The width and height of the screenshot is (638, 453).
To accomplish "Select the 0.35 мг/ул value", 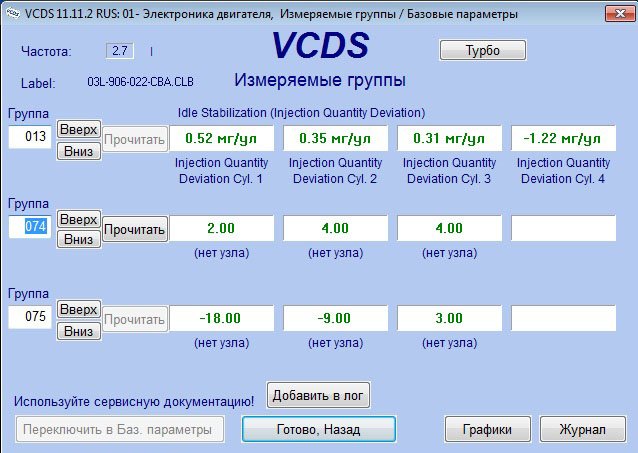I will 335,138.
